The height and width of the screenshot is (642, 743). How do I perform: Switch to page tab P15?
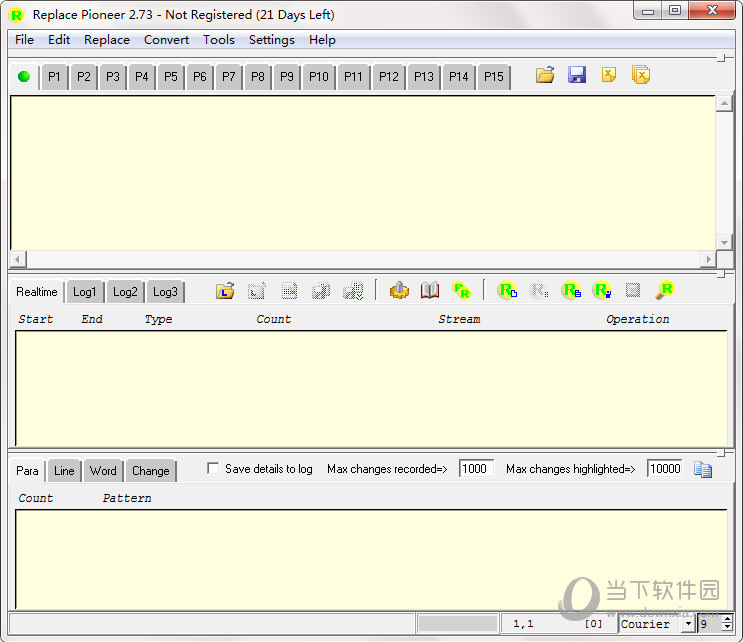493,77
